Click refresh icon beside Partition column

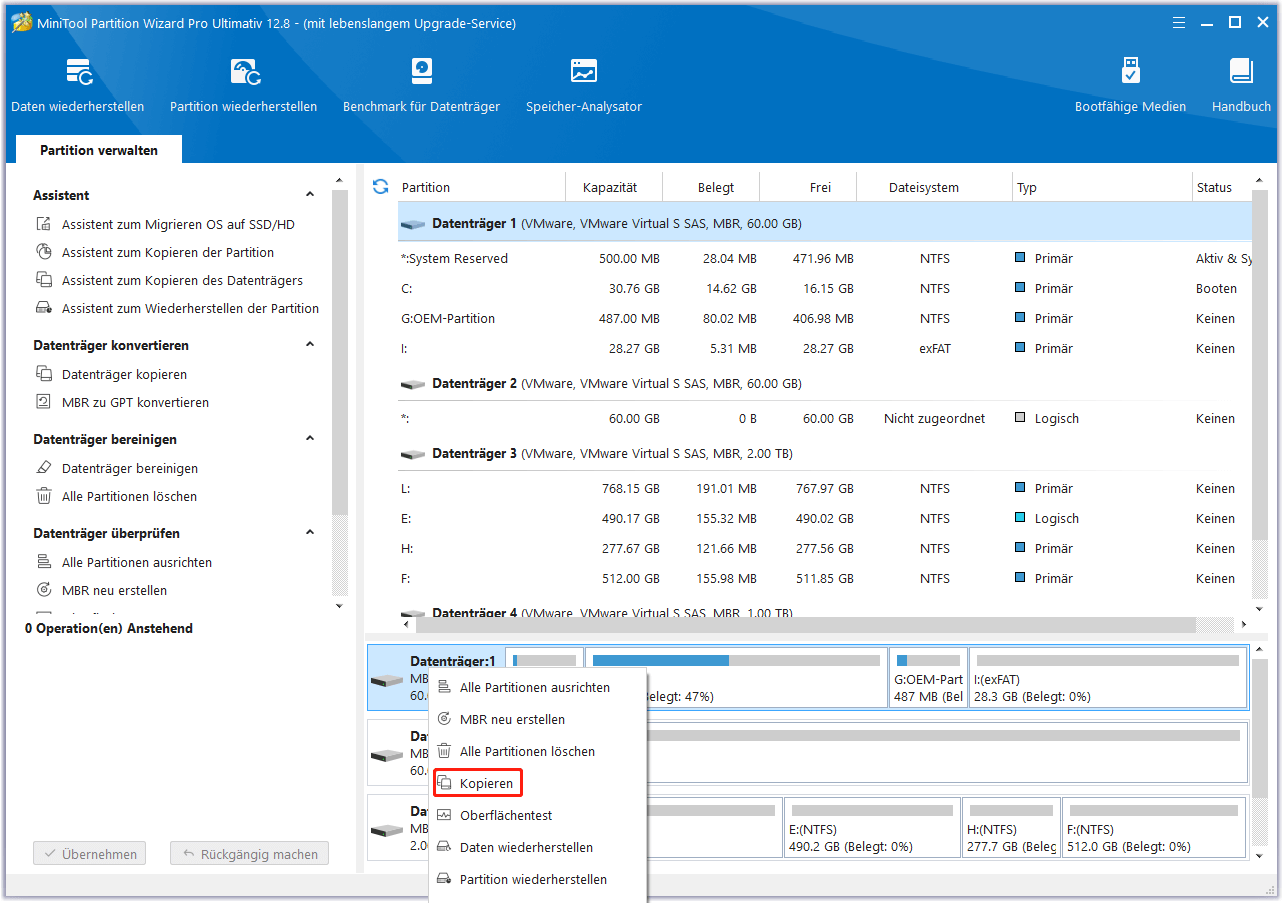[x=380, y=187]
